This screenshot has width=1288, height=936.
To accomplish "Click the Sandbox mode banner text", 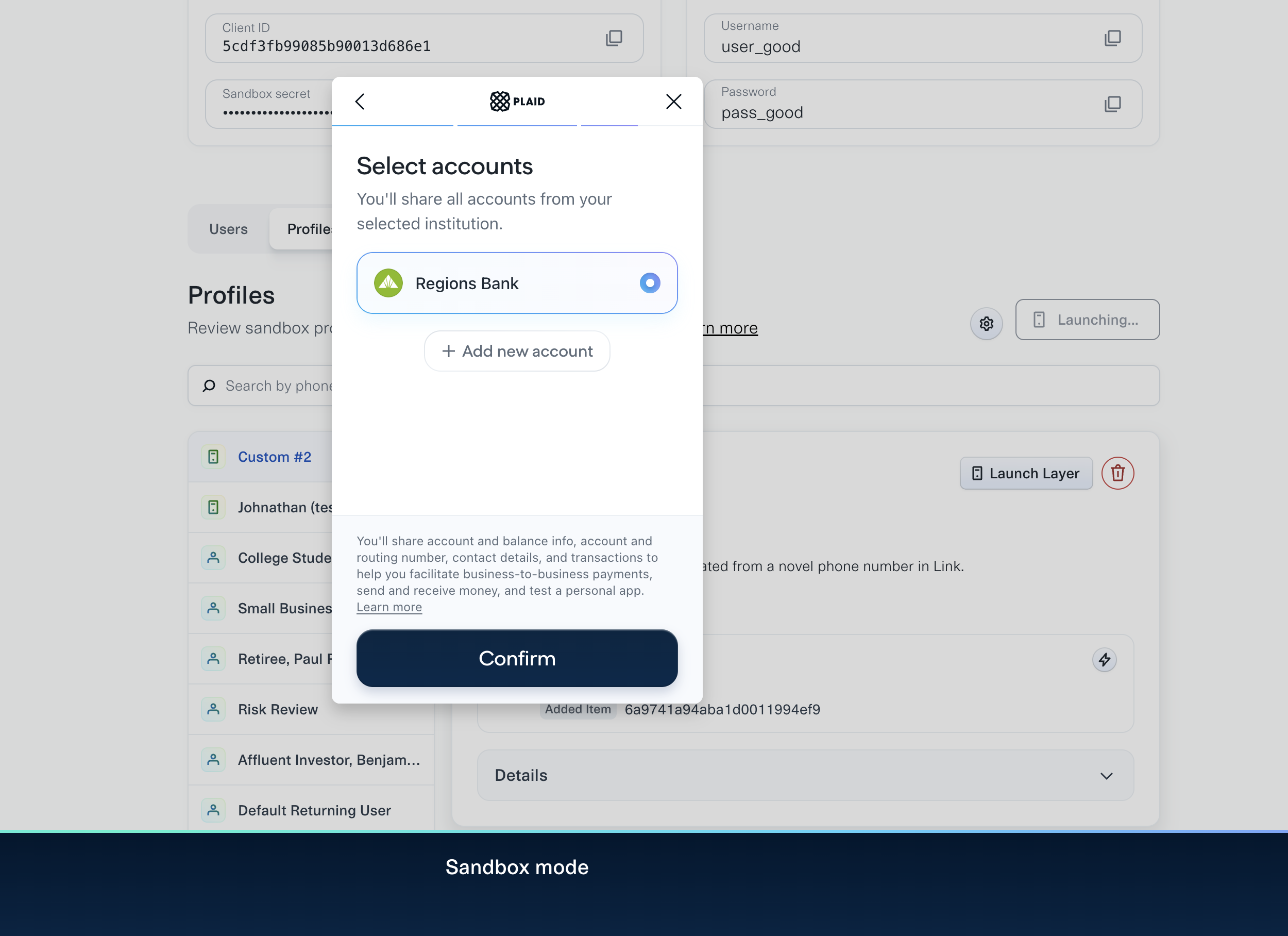I will (x=517, y=867).
